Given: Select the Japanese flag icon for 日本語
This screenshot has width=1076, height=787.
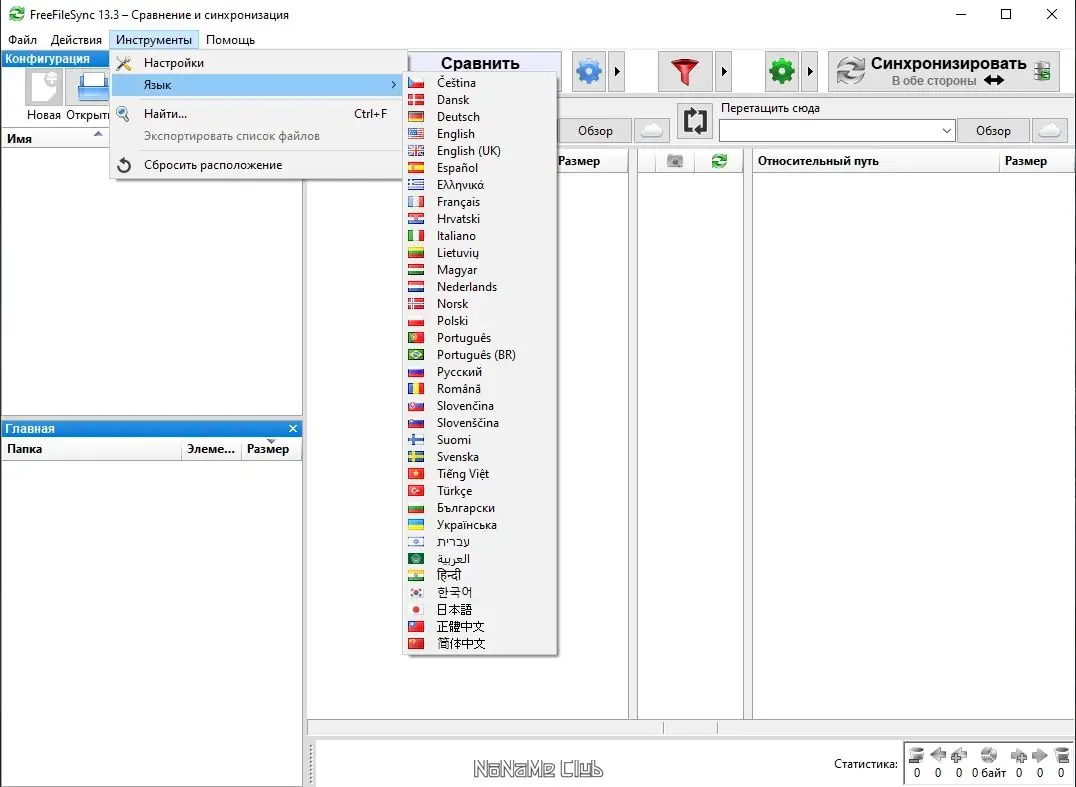Looking at the screenshot, I should point(416,609).
